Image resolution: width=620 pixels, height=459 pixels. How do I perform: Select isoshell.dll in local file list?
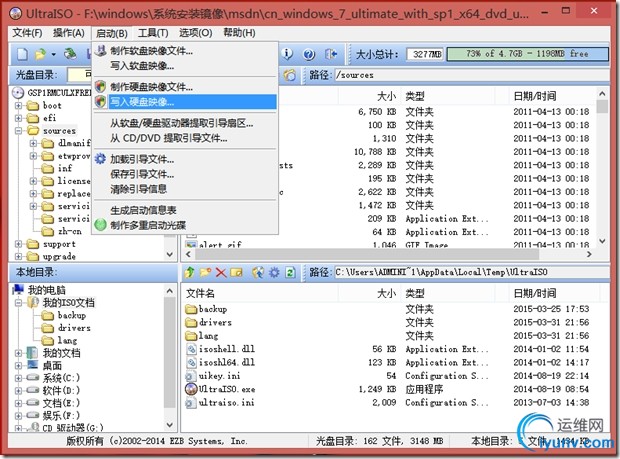(x=227, y=349)
